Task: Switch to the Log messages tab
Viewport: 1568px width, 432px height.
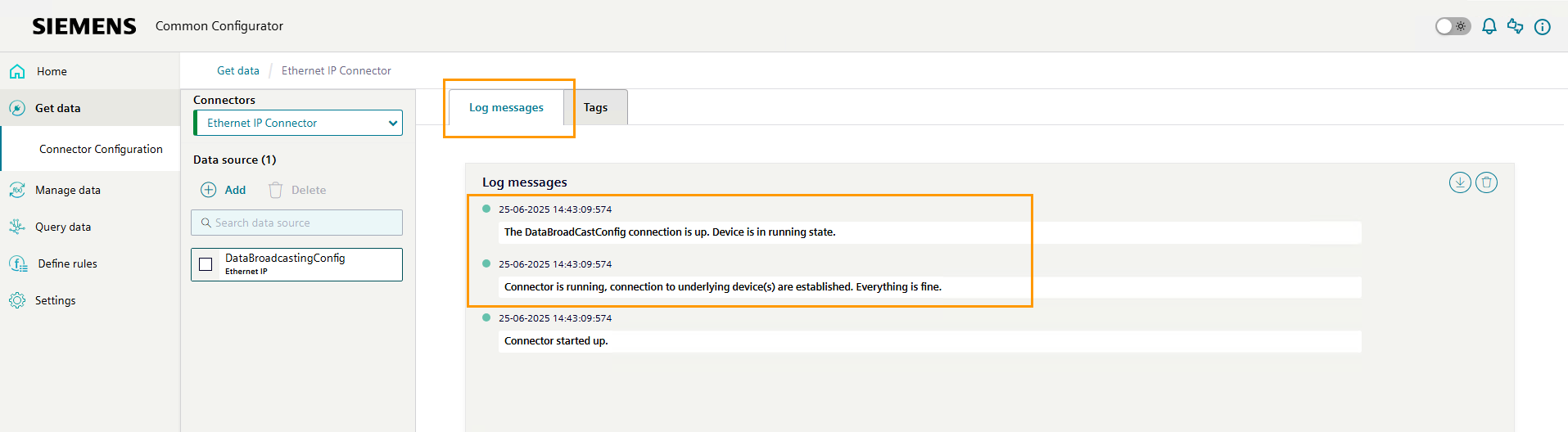Action: tap(506, 107)
